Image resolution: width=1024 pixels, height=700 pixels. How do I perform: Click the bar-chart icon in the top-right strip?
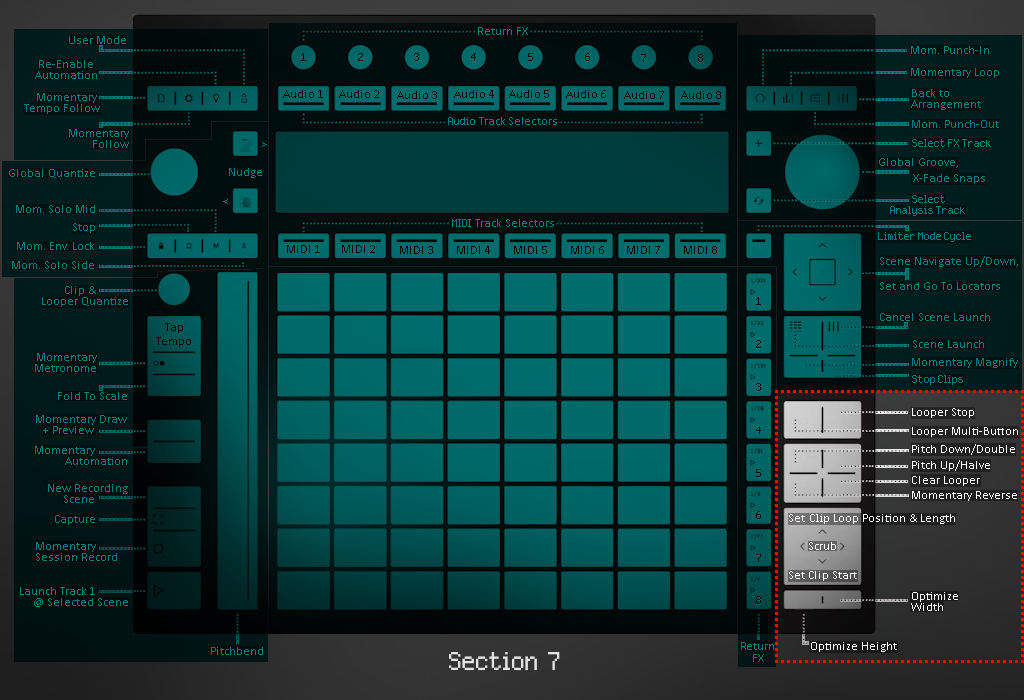tap(787, 98)
